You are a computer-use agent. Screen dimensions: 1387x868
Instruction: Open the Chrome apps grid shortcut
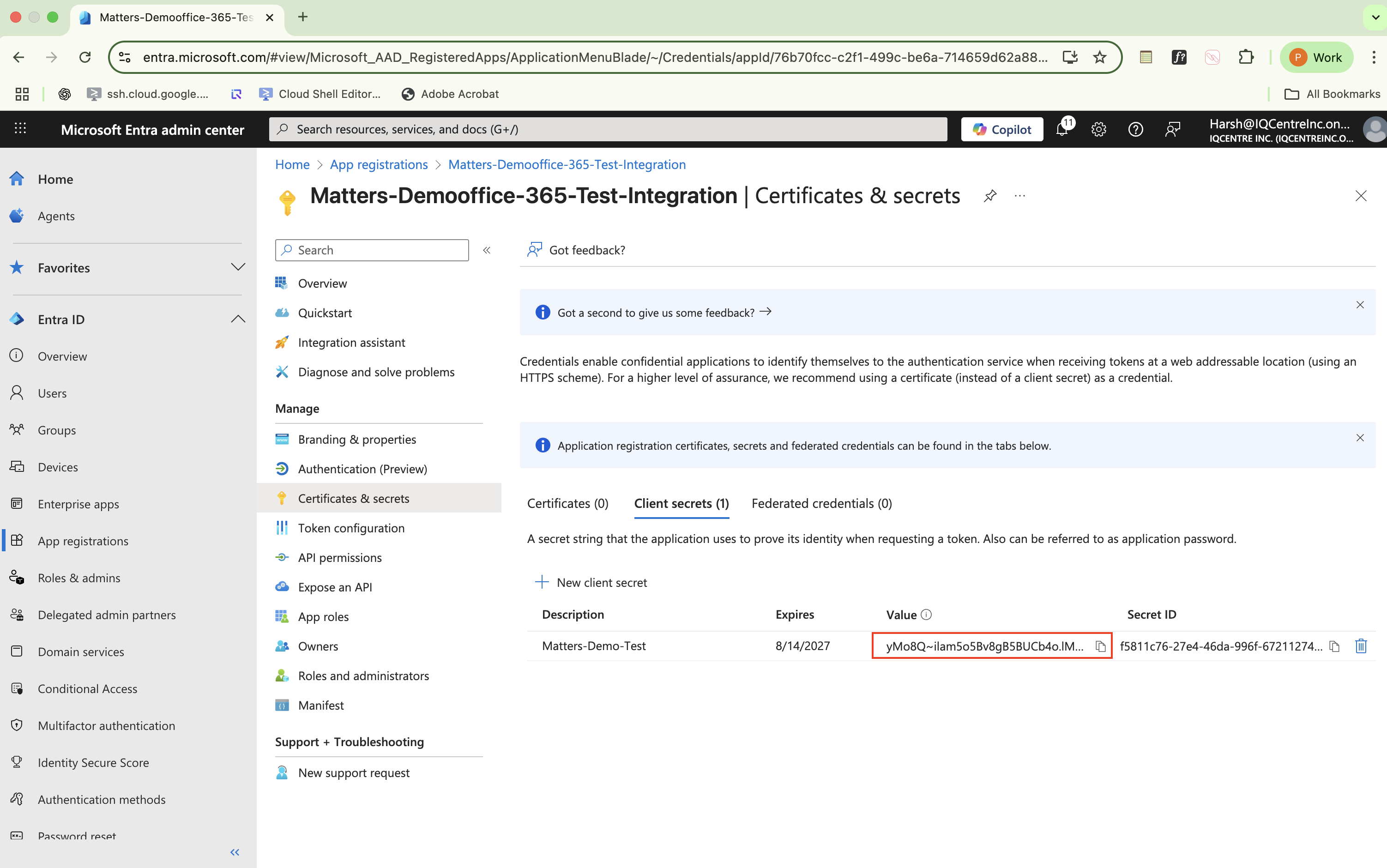(22, 94)
